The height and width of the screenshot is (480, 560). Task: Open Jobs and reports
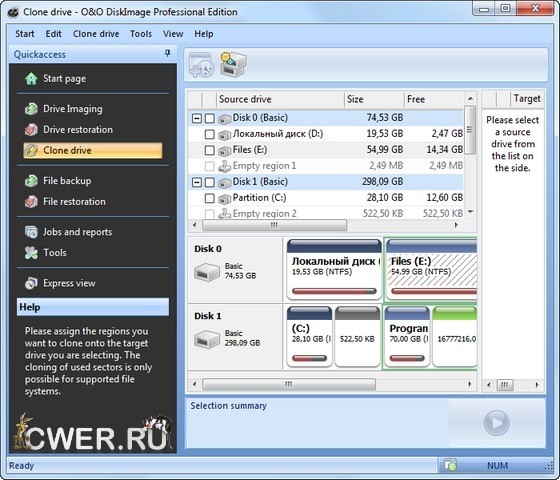tap(78, 232)
